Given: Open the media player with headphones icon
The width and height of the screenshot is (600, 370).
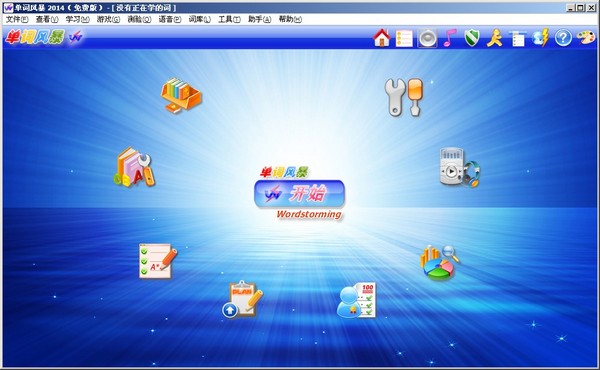Looking at the screenshot, I should click(460, 167).
